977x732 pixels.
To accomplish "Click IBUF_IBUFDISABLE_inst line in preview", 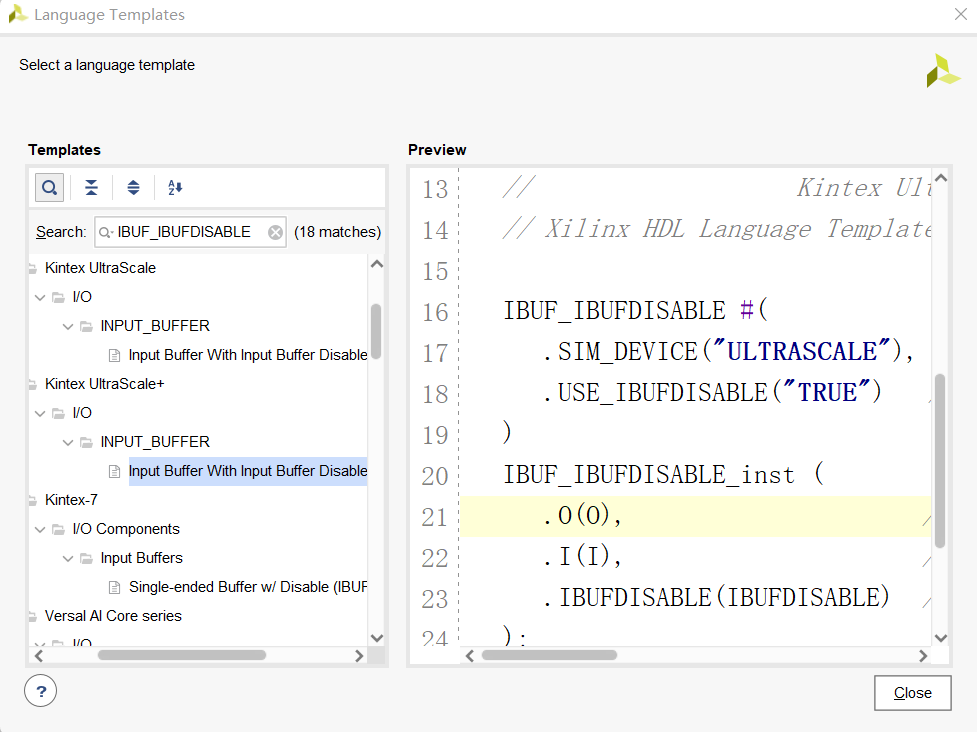I will pyautogui.click(x=664, y=475).
